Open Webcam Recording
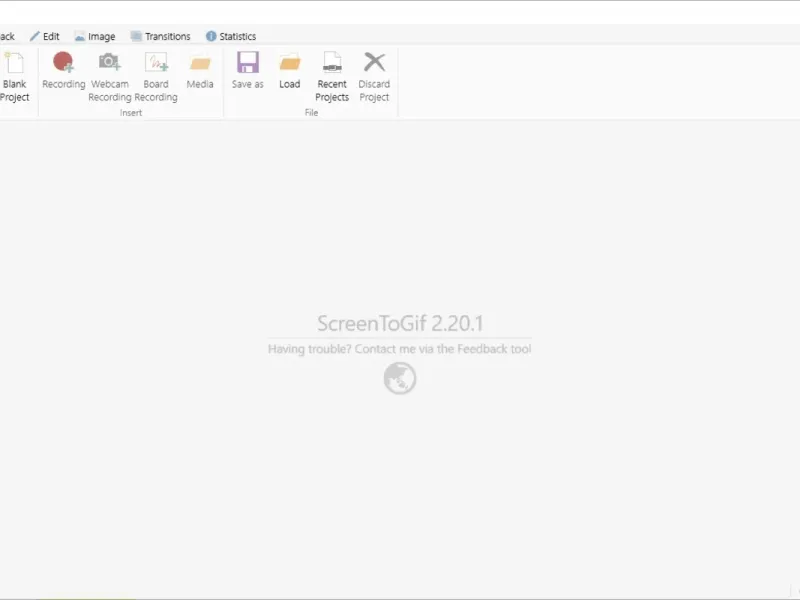 click(110, 77)
